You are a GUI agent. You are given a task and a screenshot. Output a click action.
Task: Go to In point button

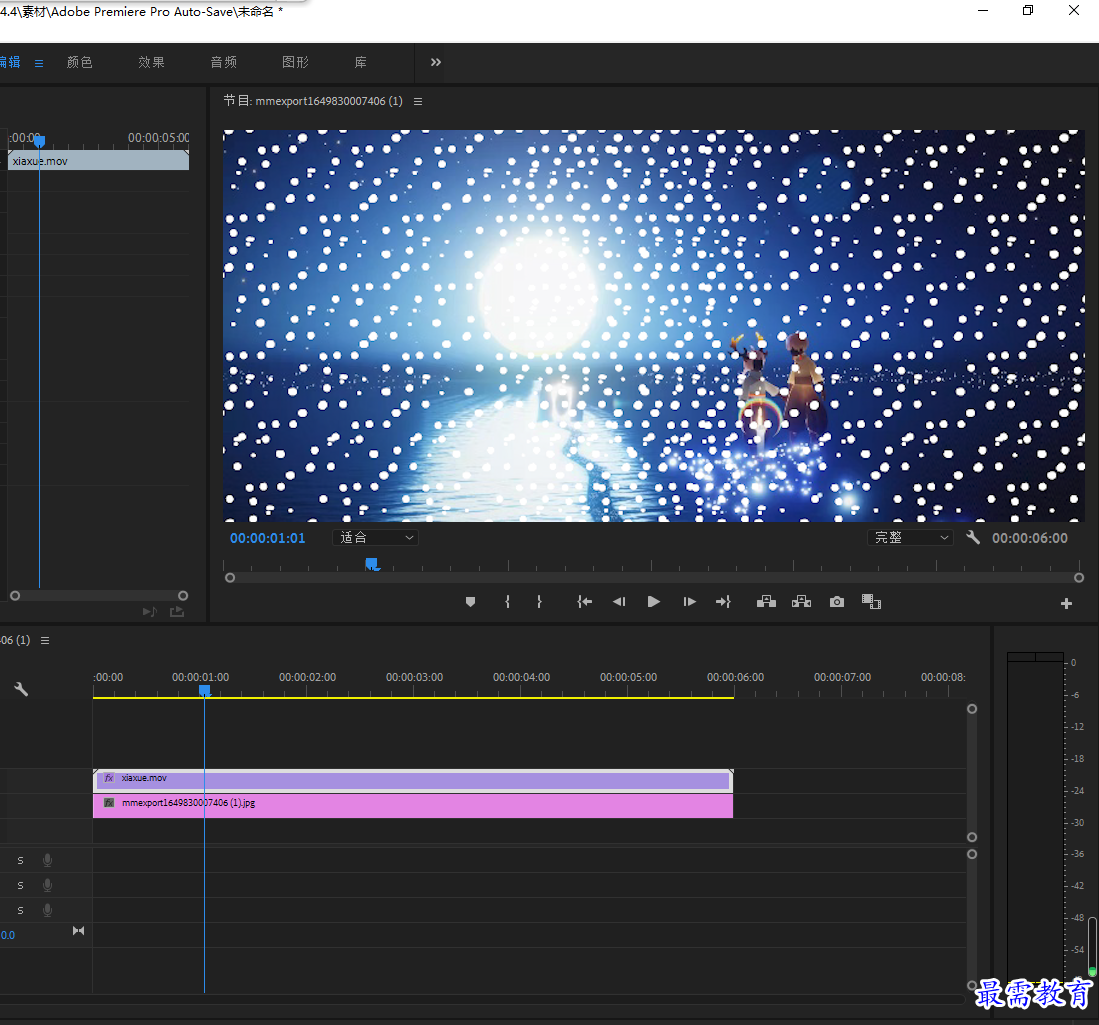(584, 602)
